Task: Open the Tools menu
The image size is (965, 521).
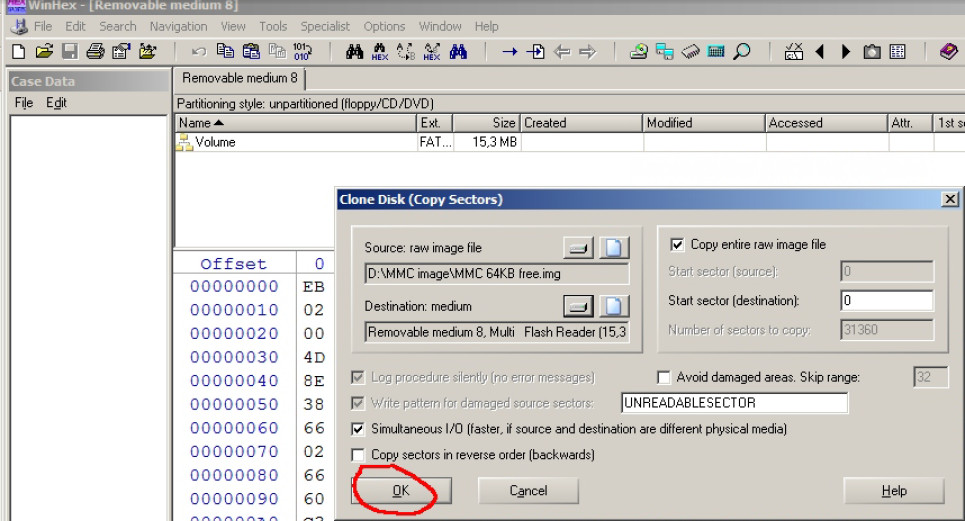Action: tap(273, 26)
